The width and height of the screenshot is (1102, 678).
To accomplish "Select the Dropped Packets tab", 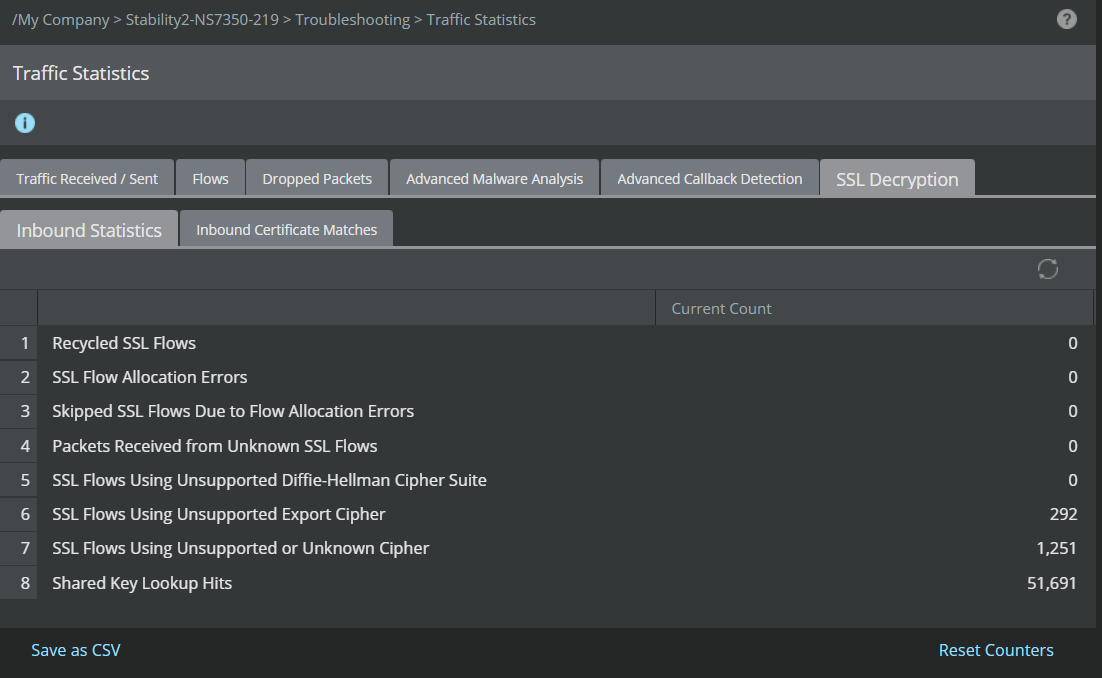I will click(x=317, y=178).
